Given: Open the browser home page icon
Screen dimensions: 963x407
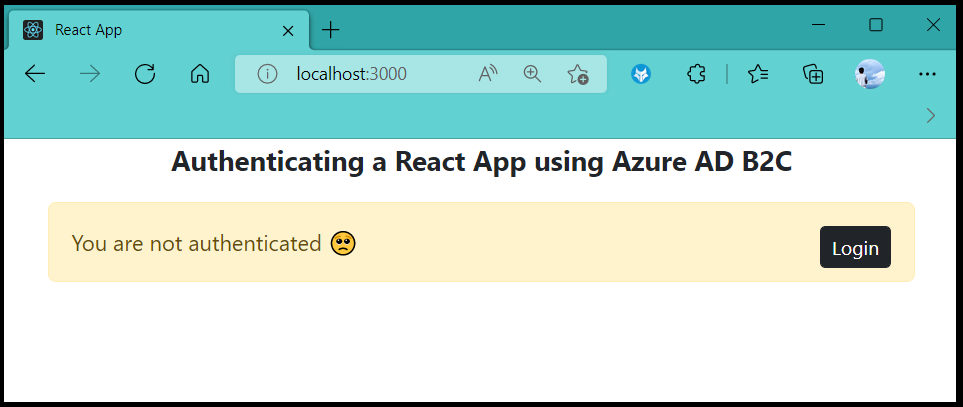Looking at the screenshot, I should coord(200,74).
